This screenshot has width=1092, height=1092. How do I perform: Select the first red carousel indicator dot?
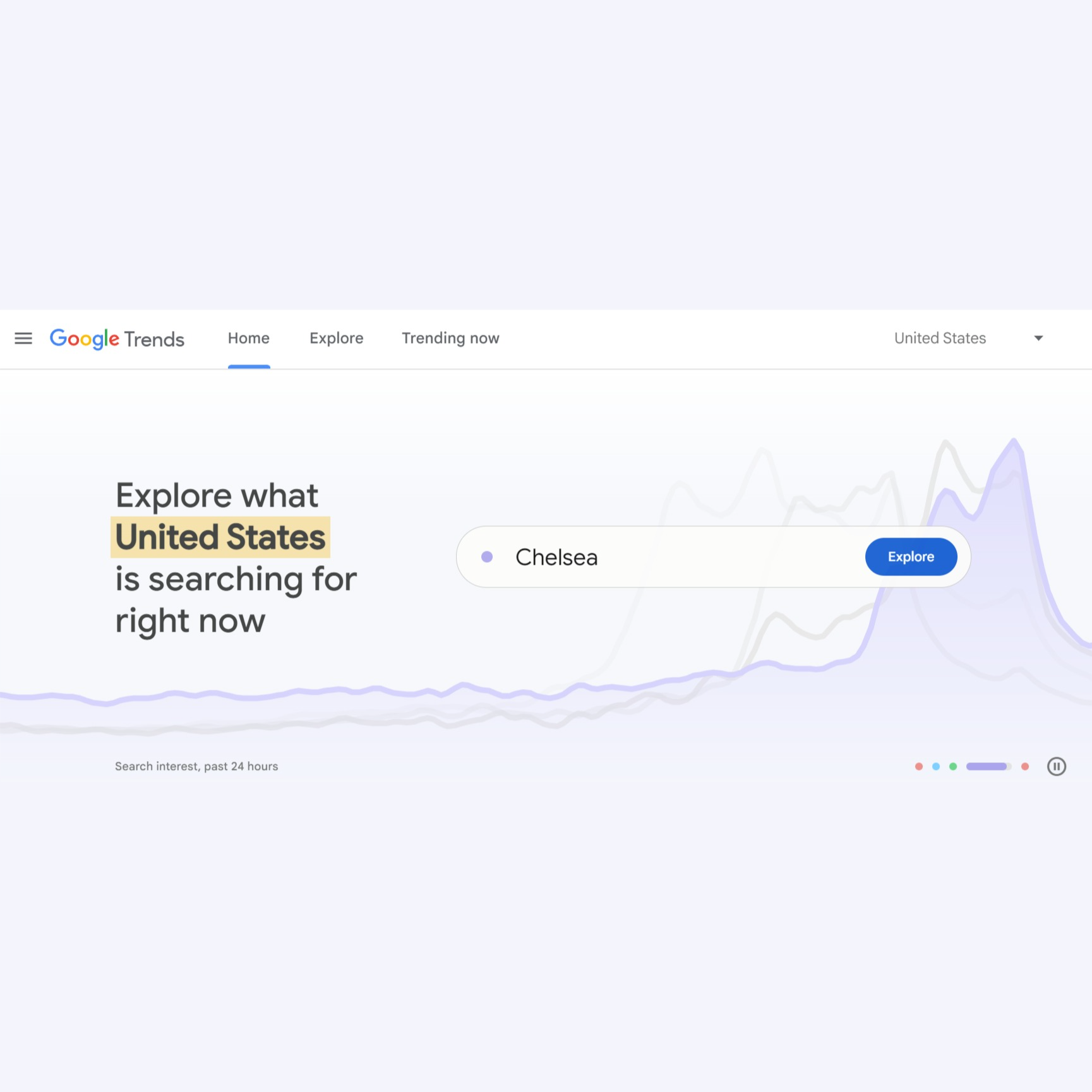coord(919,766)
